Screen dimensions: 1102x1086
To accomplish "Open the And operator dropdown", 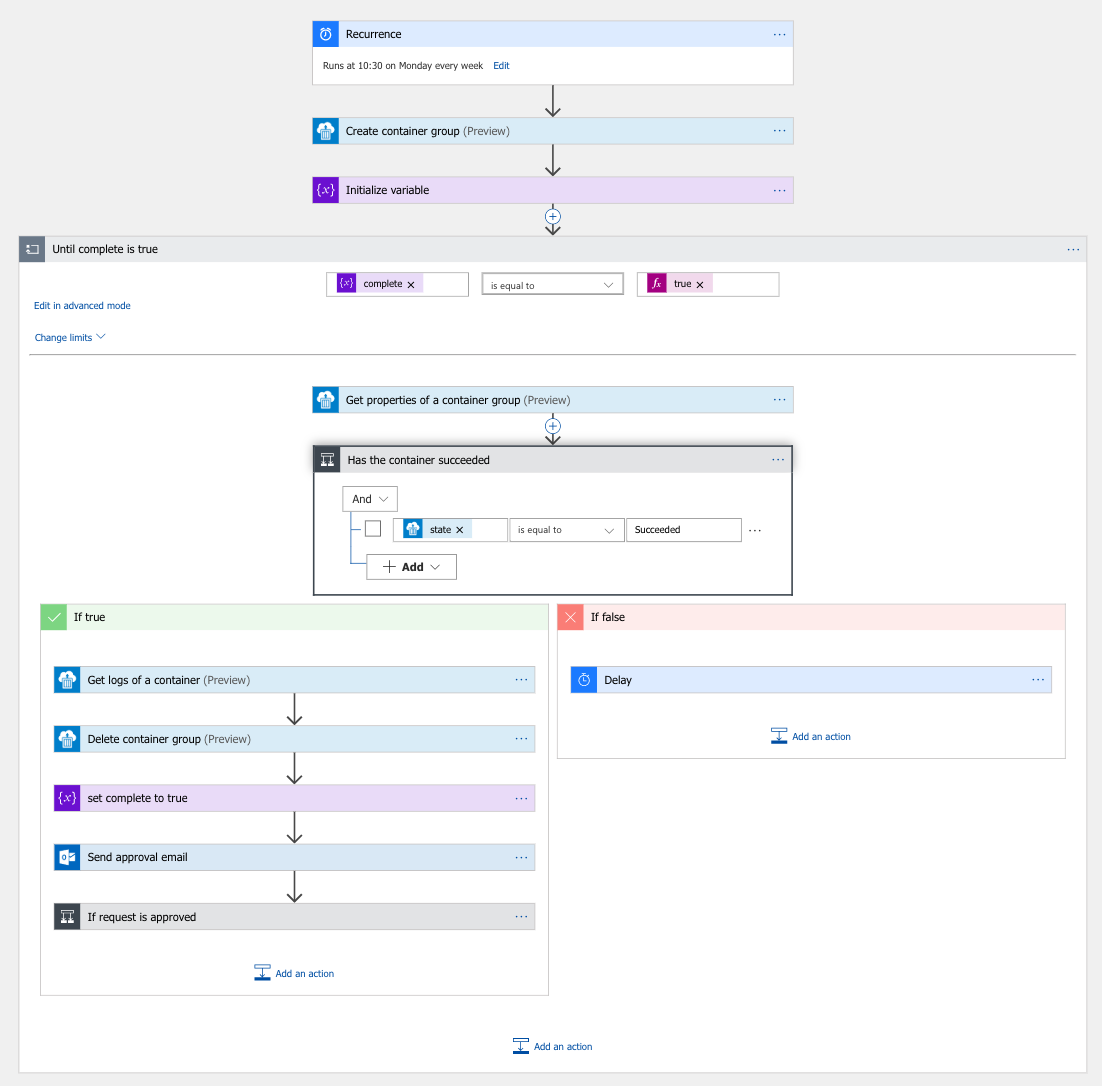I will [x=370, y=499].
